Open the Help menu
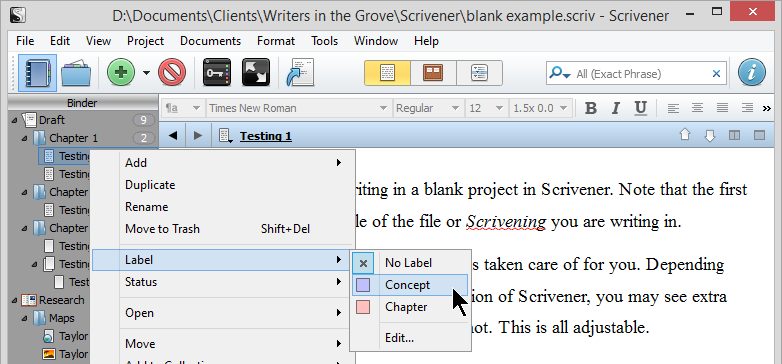Viewport: 782px width, 364px height. click(426, 41)
